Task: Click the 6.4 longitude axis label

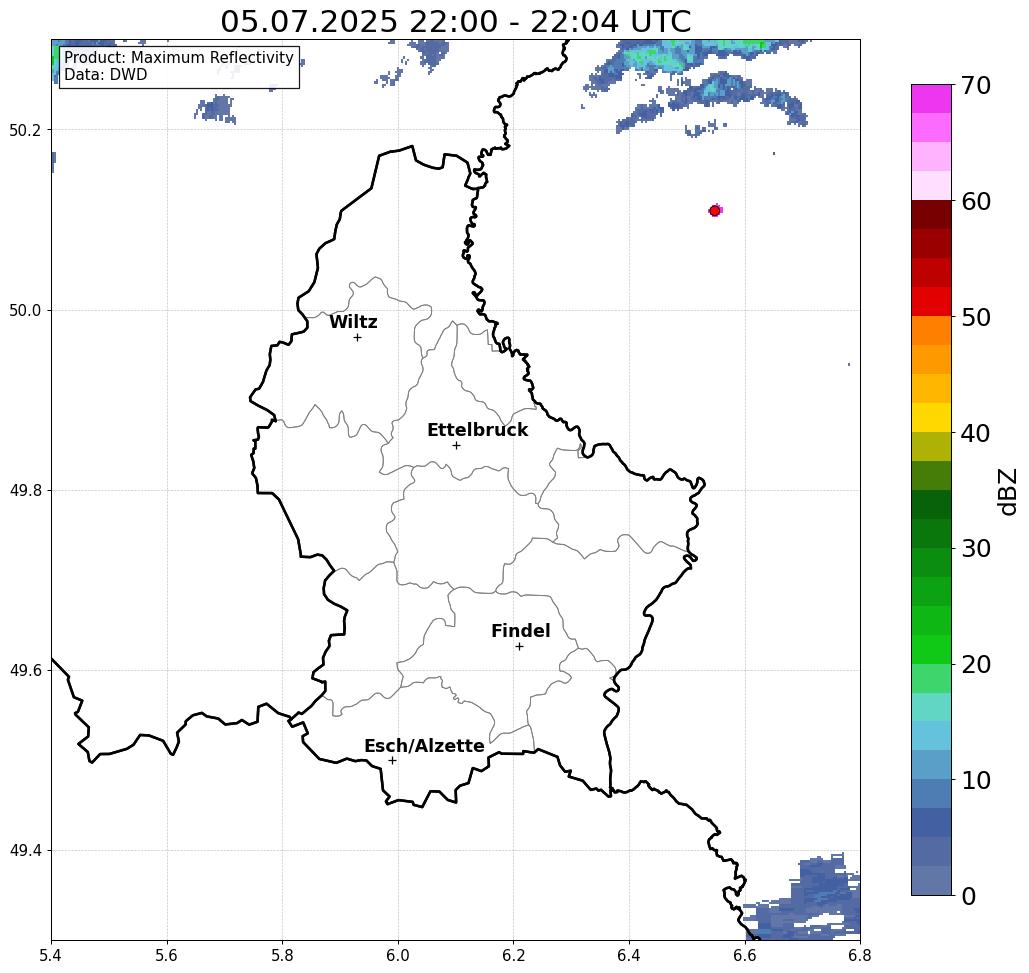Action: [629, 955]
